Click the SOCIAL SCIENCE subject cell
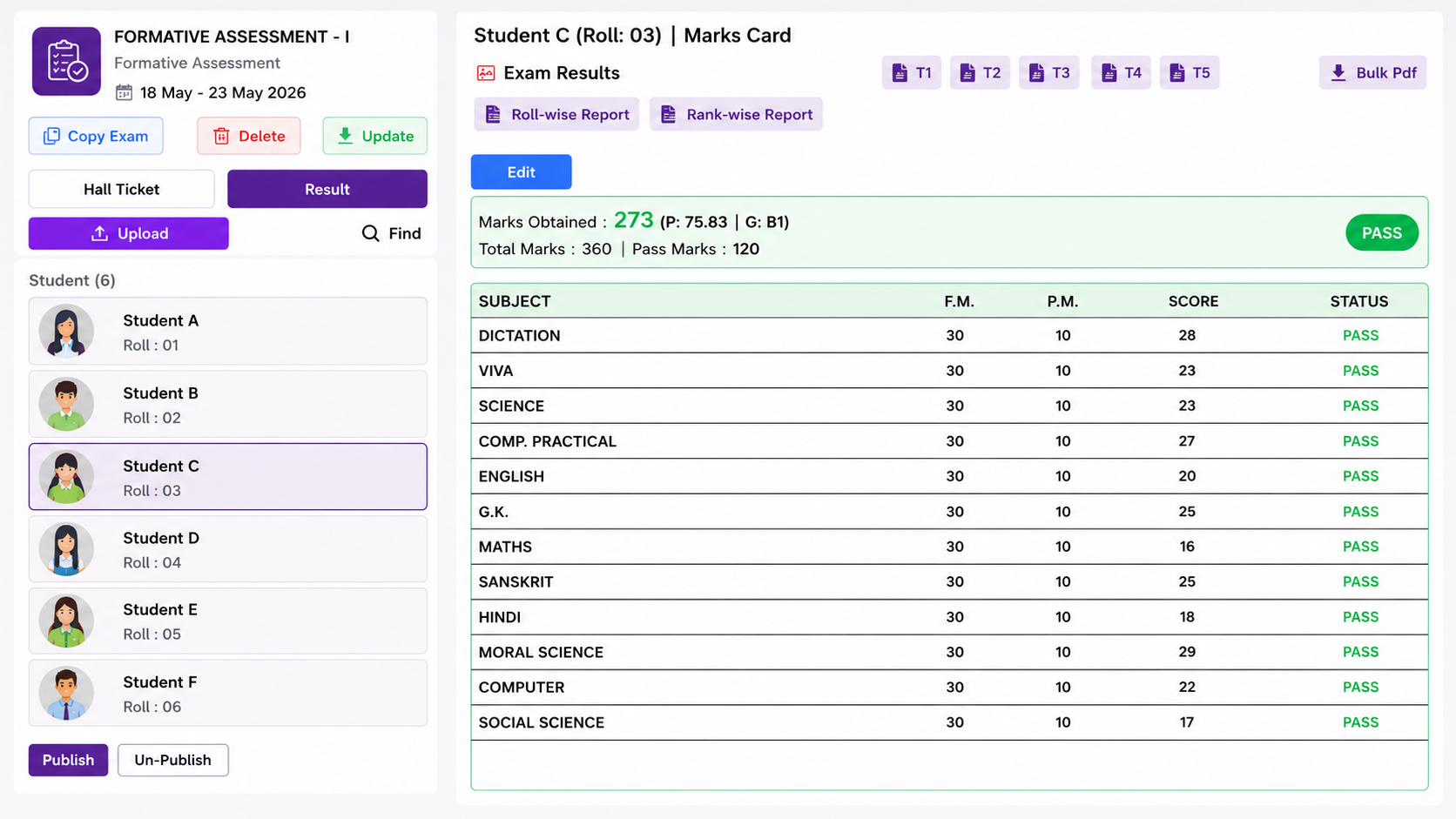Screen dimensions: 1456x819 [x=542, y=722]
